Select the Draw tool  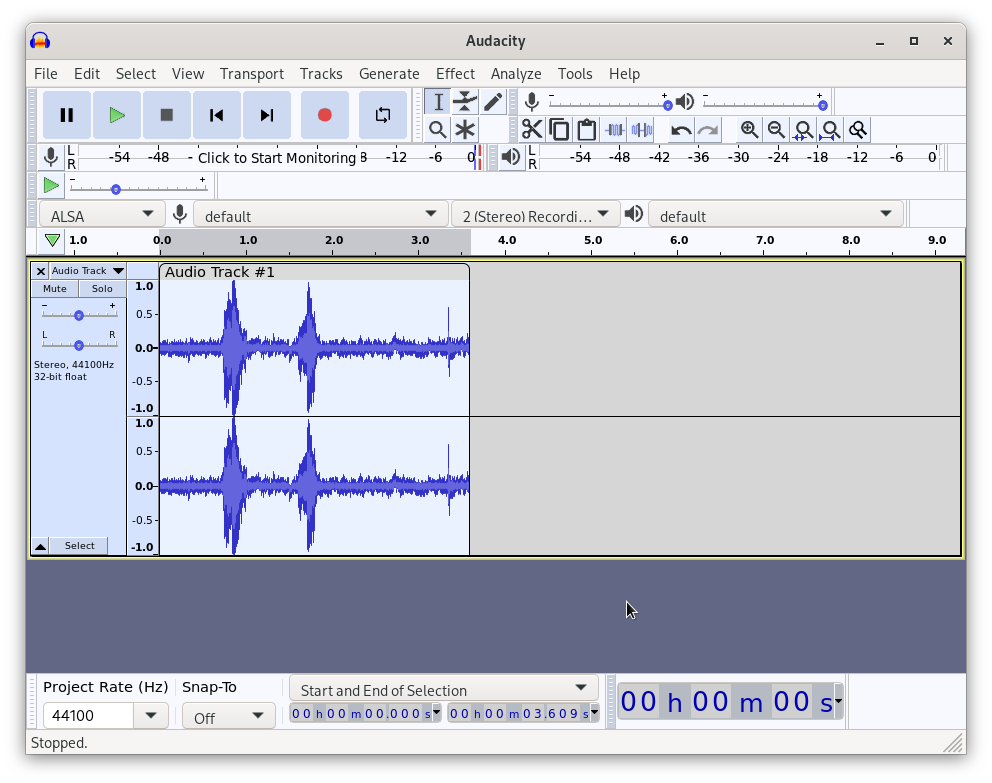493,101
